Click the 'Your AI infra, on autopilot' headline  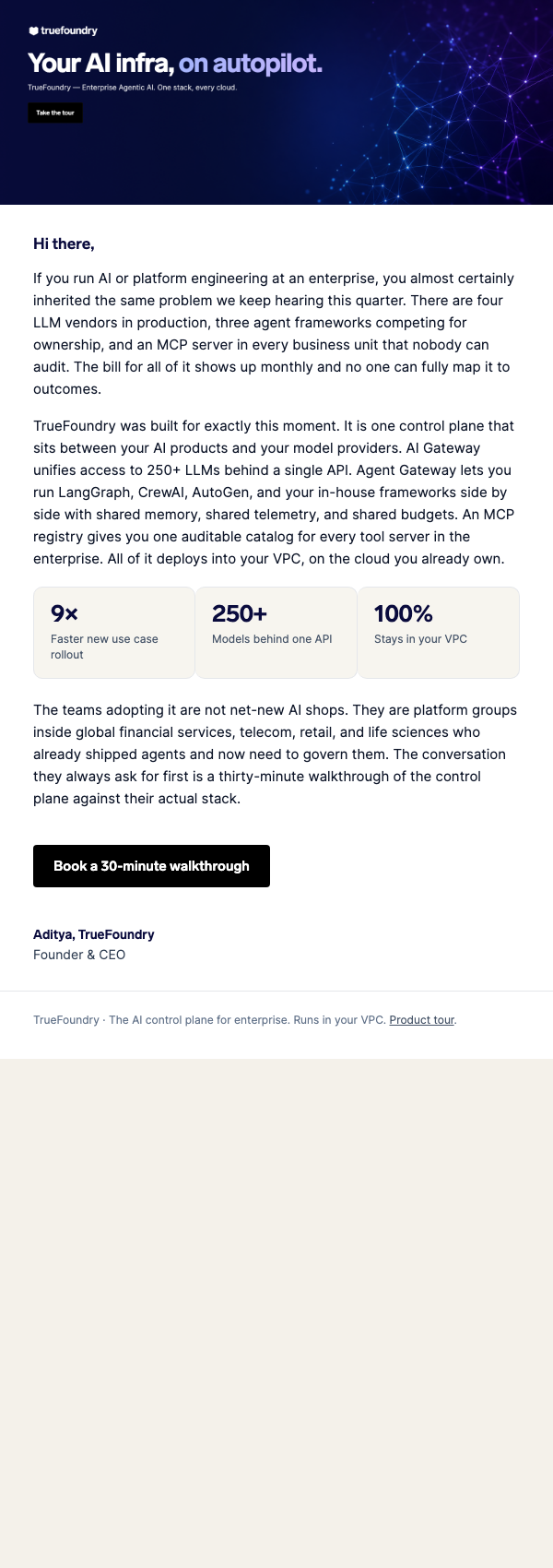point(175,64)
